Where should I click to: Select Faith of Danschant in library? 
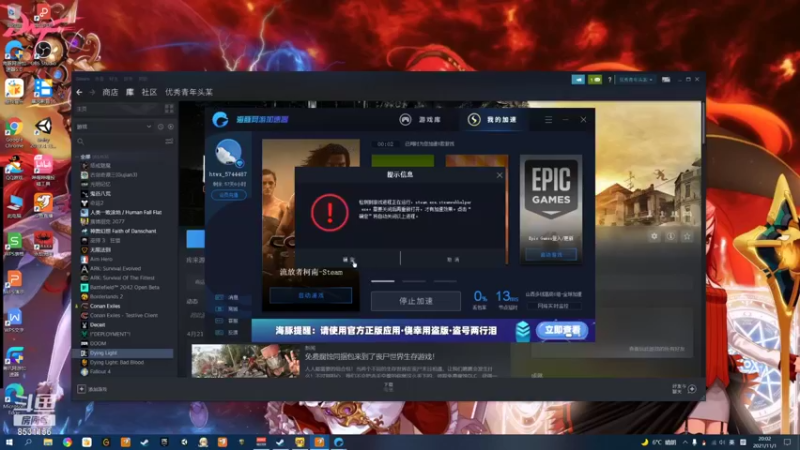coord(123,231)
